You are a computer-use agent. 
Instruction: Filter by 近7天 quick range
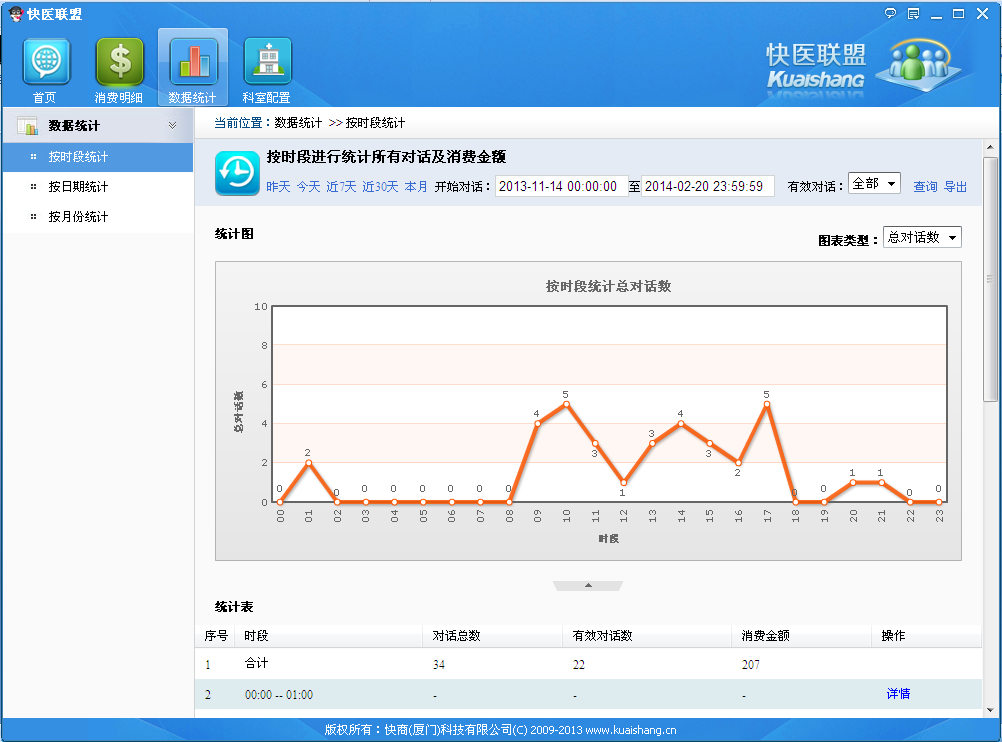click(341, 187)
